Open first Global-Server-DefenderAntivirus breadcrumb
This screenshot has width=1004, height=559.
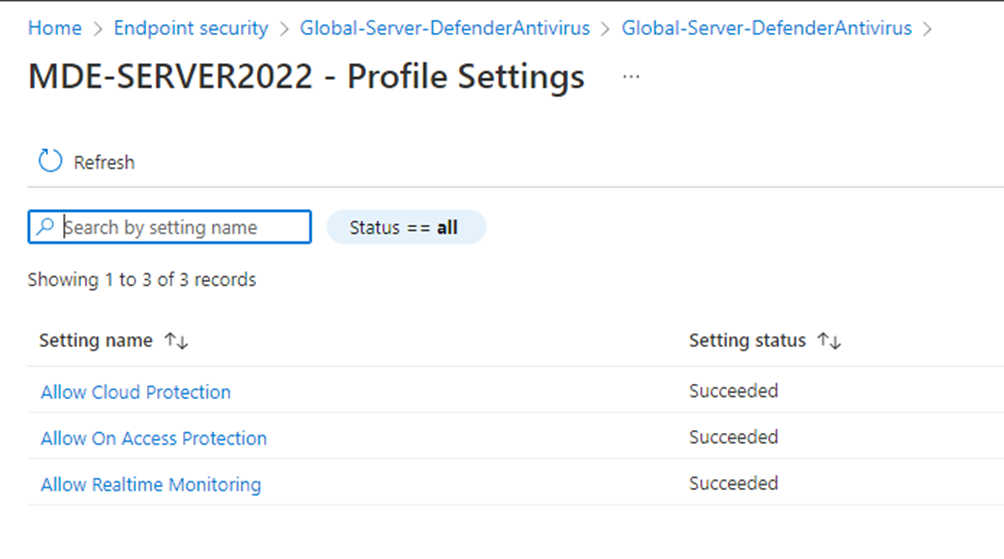coord(445,28)
